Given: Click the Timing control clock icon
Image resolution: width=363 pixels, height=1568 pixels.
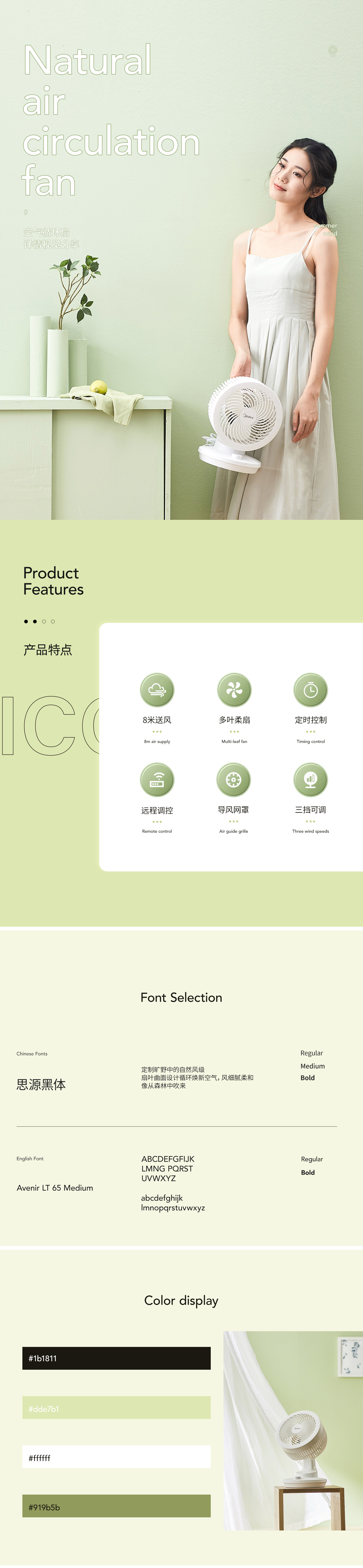Looking at the screenshot, I should coord(311,690).
